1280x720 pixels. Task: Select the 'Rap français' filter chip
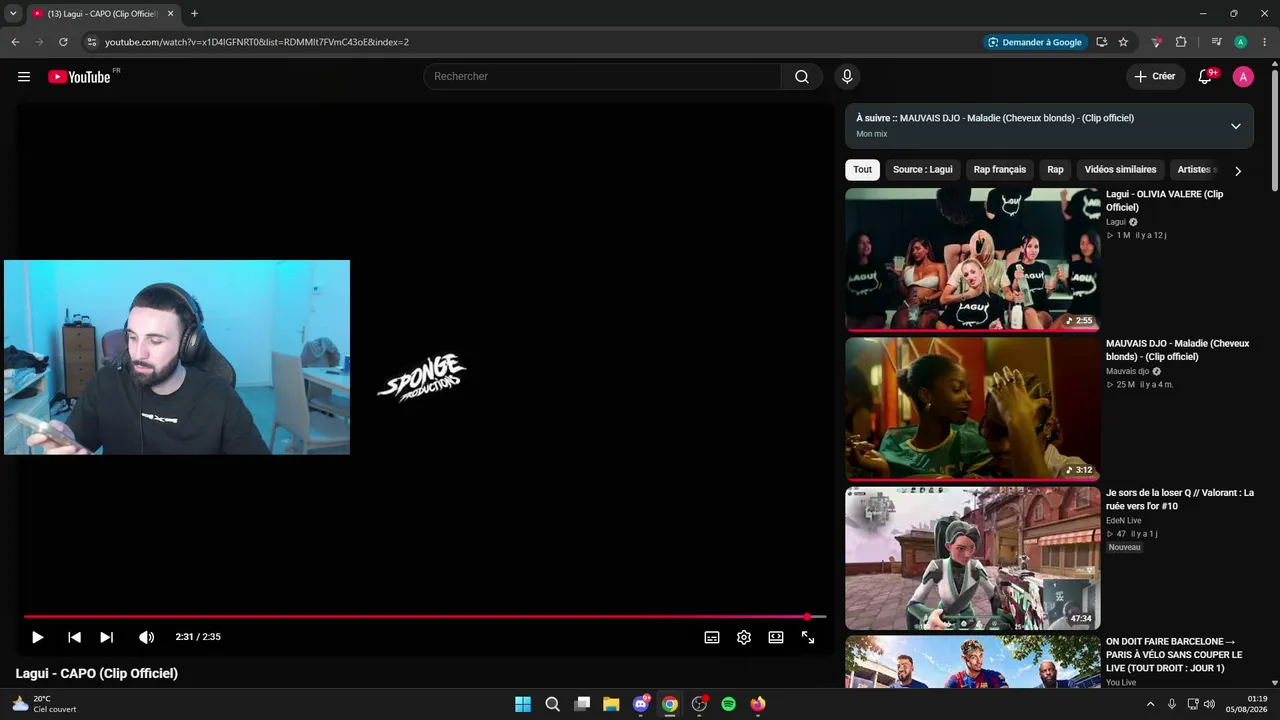click(1000, 170)
